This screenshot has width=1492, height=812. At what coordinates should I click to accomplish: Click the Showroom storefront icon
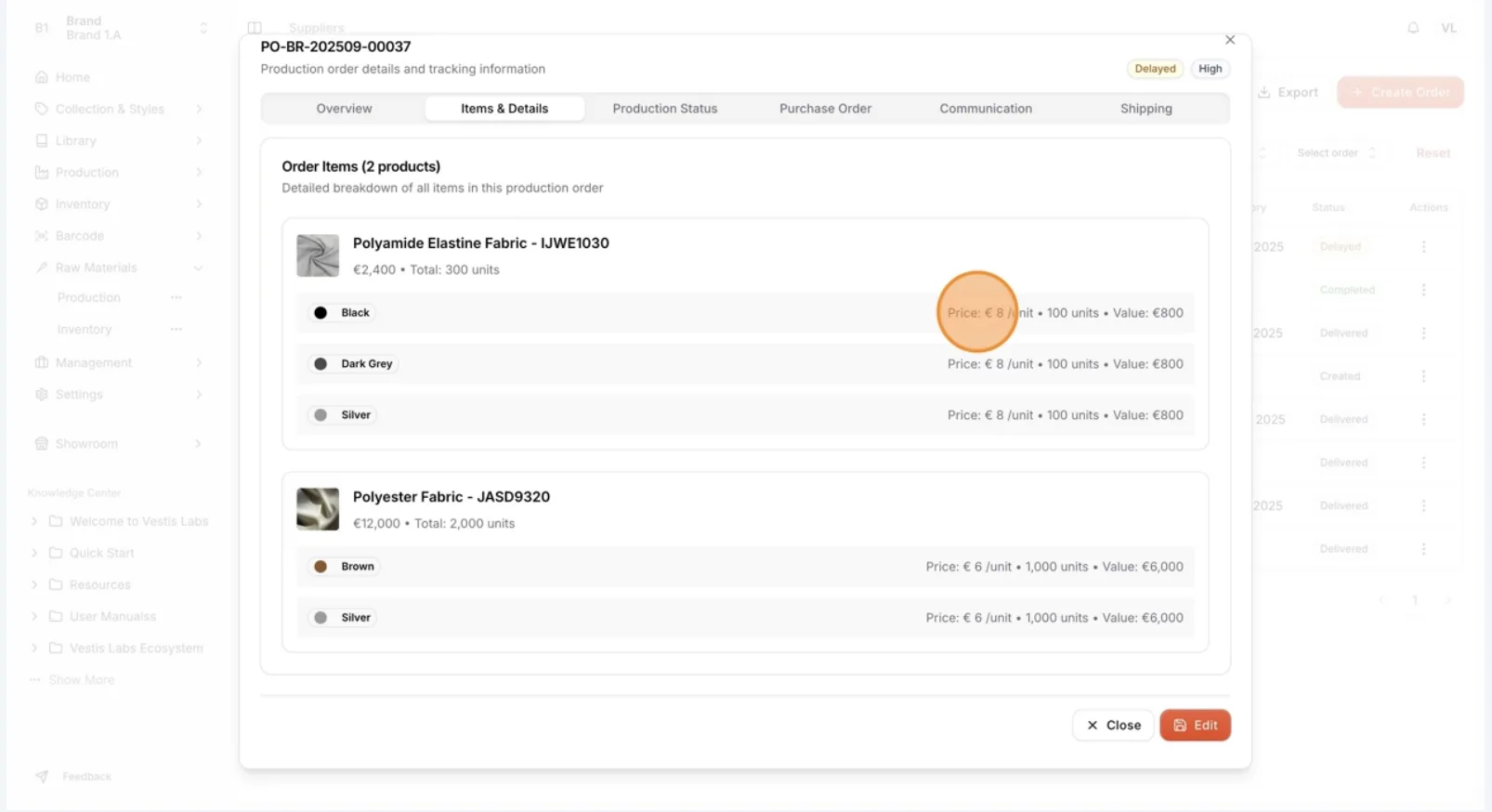(x=41, y=443)
